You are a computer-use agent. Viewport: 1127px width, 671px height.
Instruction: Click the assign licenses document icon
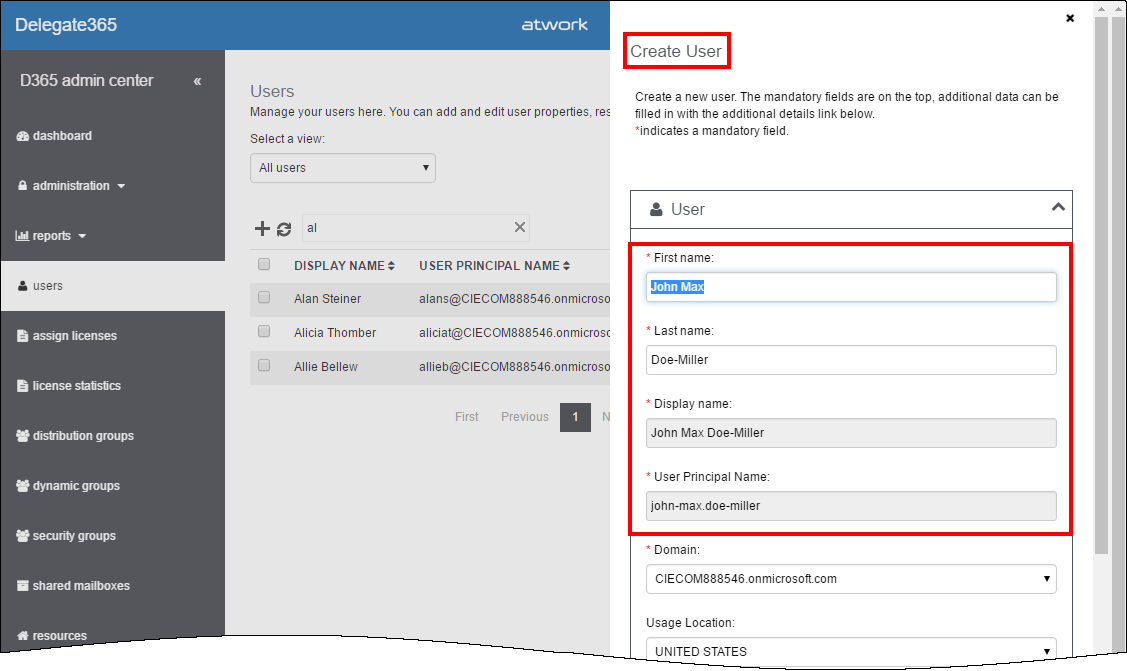pos(22,336)
